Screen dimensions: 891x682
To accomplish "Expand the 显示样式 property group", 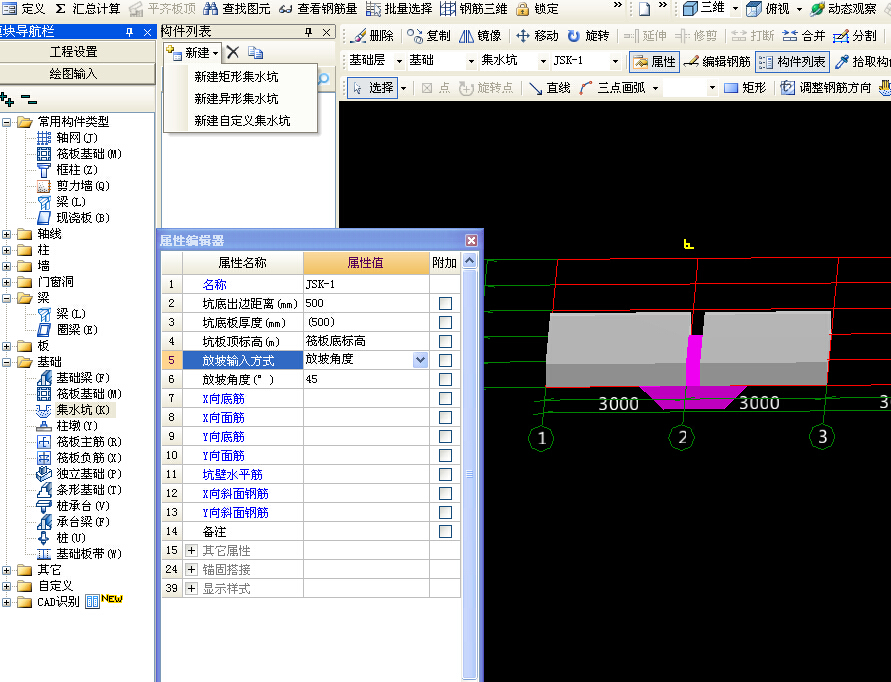I will pyautogui.click(x=191, y=588).
